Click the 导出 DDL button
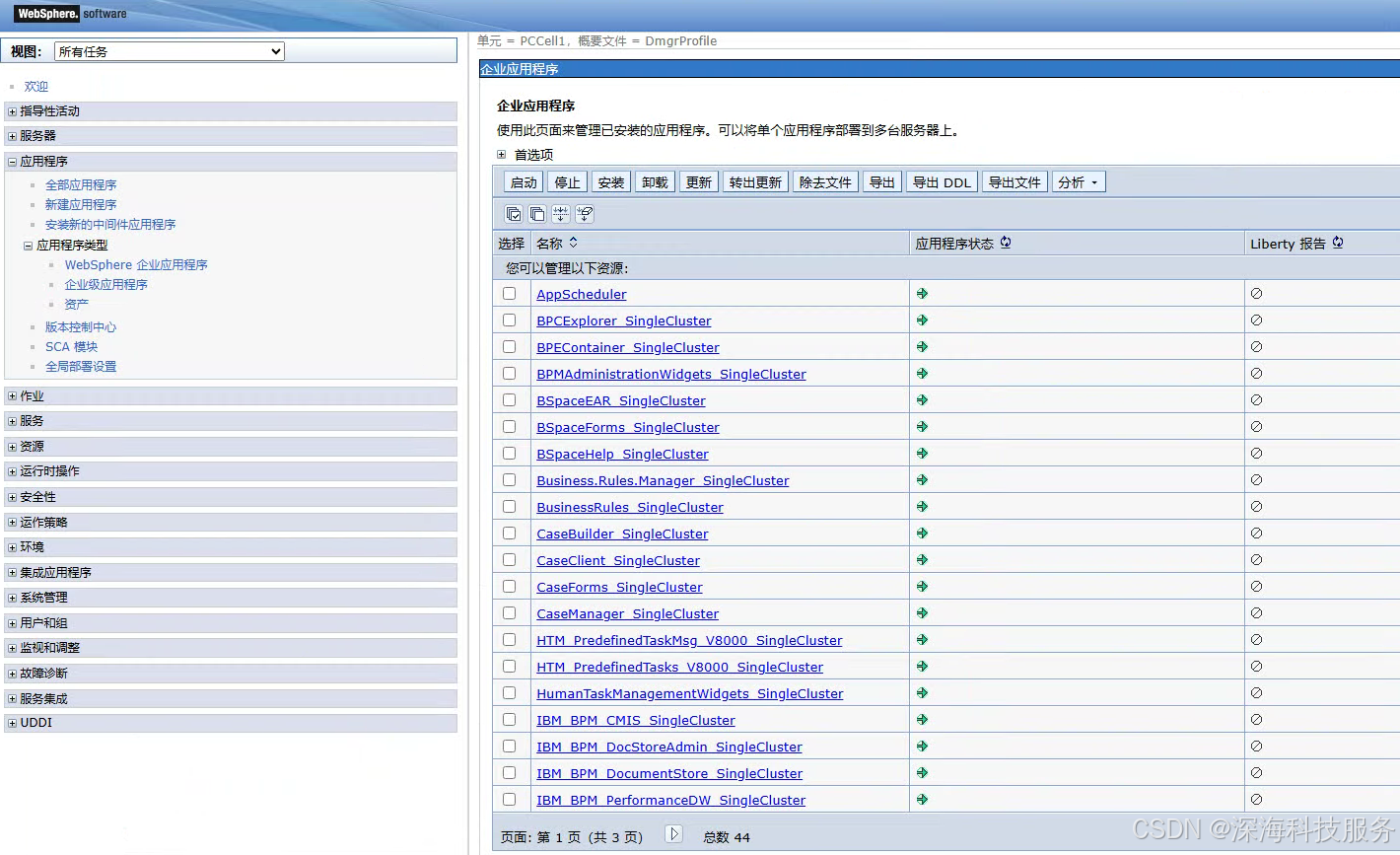This screenshot has width=1400, height=855. (x=942, y=182)
